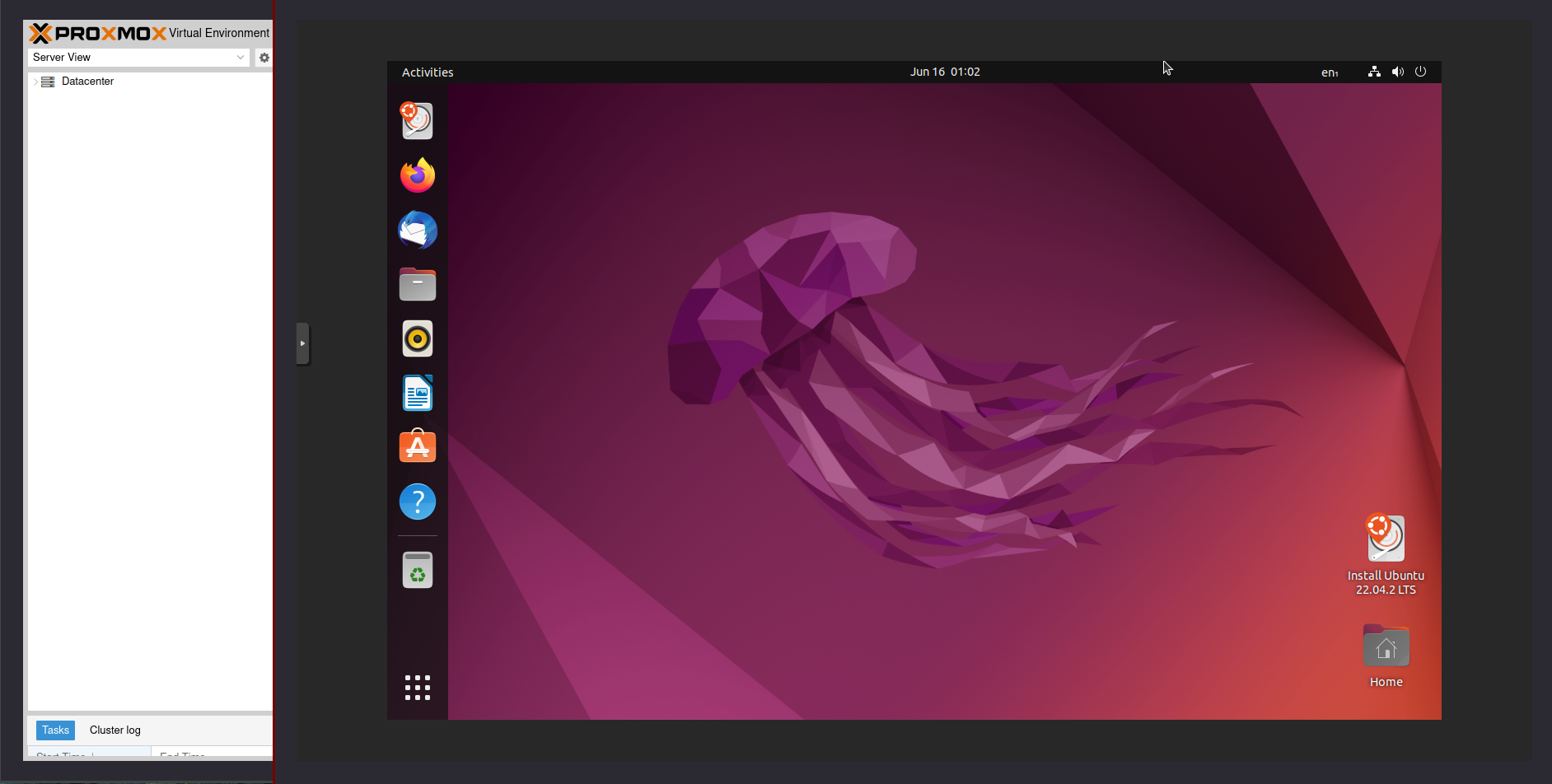Expand the Datacenter tree node
The height and width of the screenshot is (784, 1552).
[34, 81]
